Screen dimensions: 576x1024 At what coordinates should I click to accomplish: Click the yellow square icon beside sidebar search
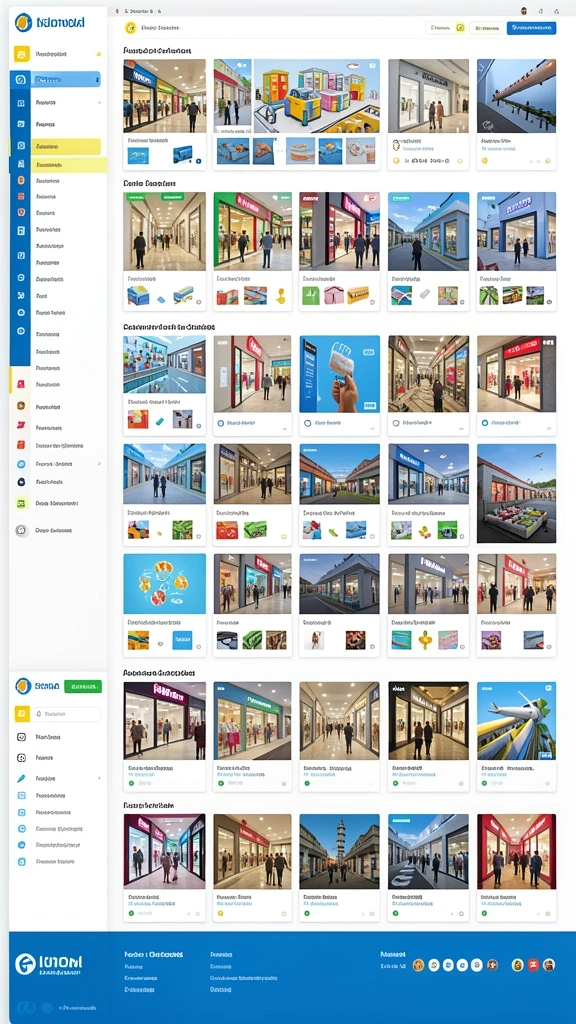pyautogui.click(x=22, y=714)
